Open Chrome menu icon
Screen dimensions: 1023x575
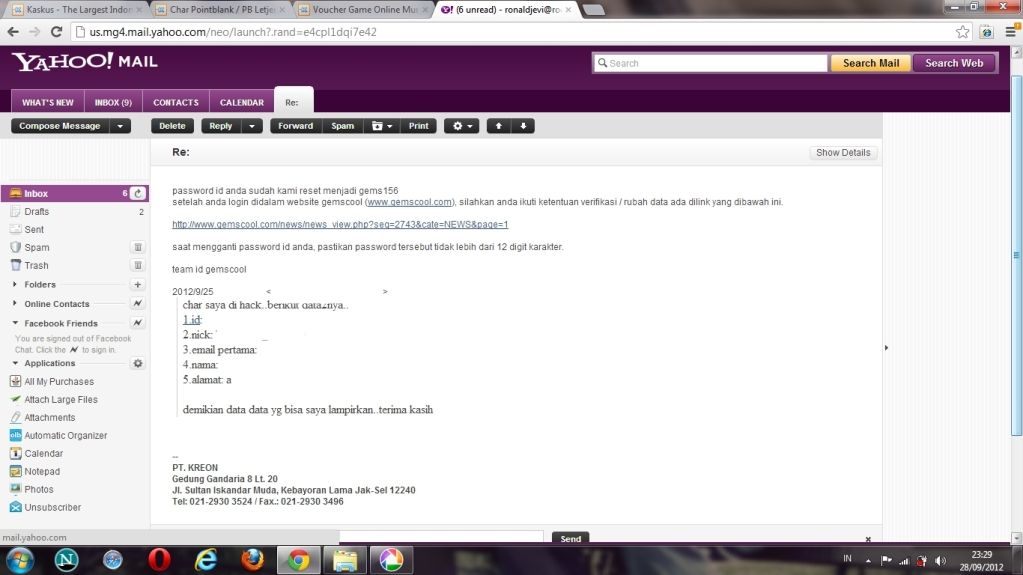1011,31
